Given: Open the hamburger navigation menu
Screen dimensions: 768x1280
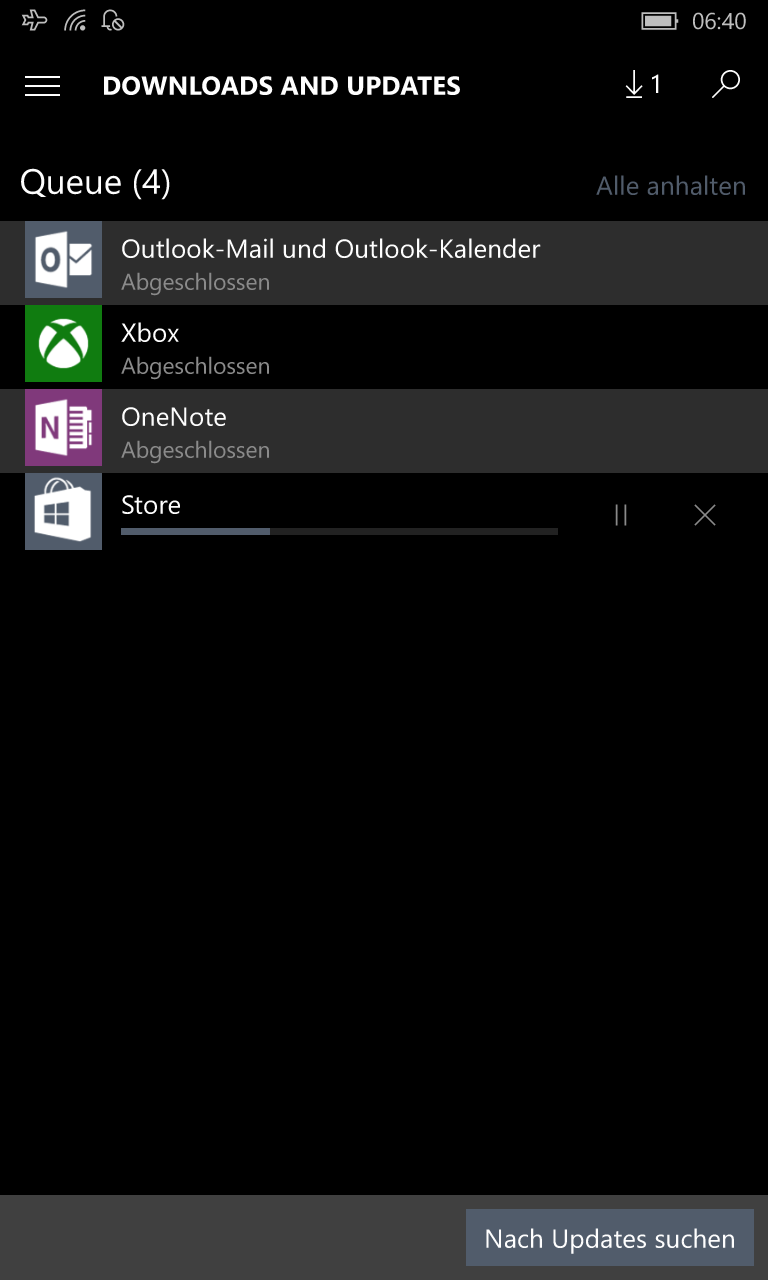Looking at the screenshot, I should 42,86.
